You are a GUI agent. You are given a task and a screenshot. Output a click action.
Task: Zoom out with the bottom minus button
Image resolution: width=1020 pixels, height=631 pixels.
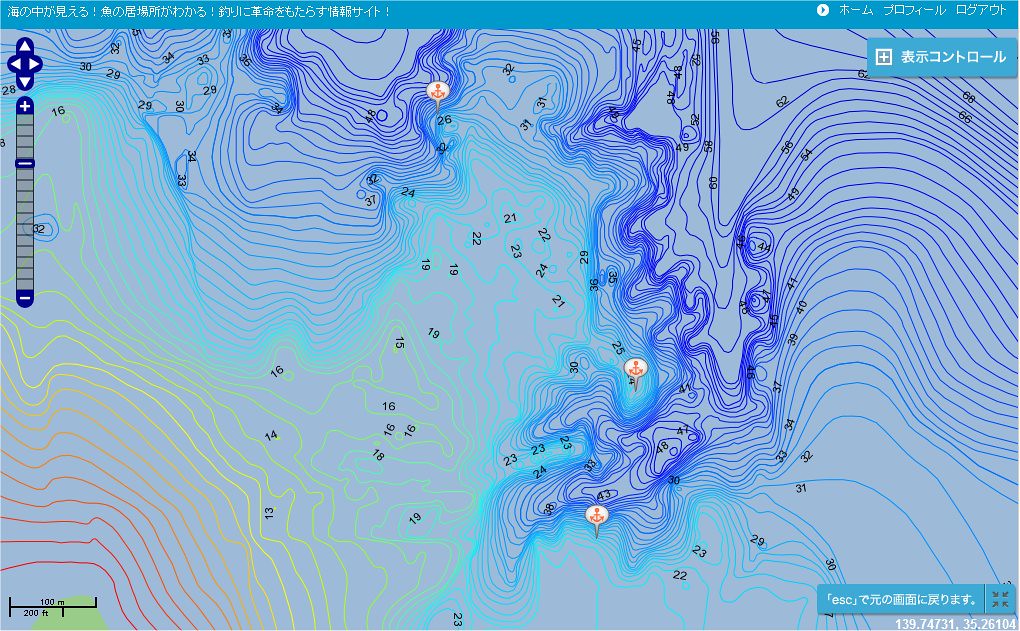[25, 299]
